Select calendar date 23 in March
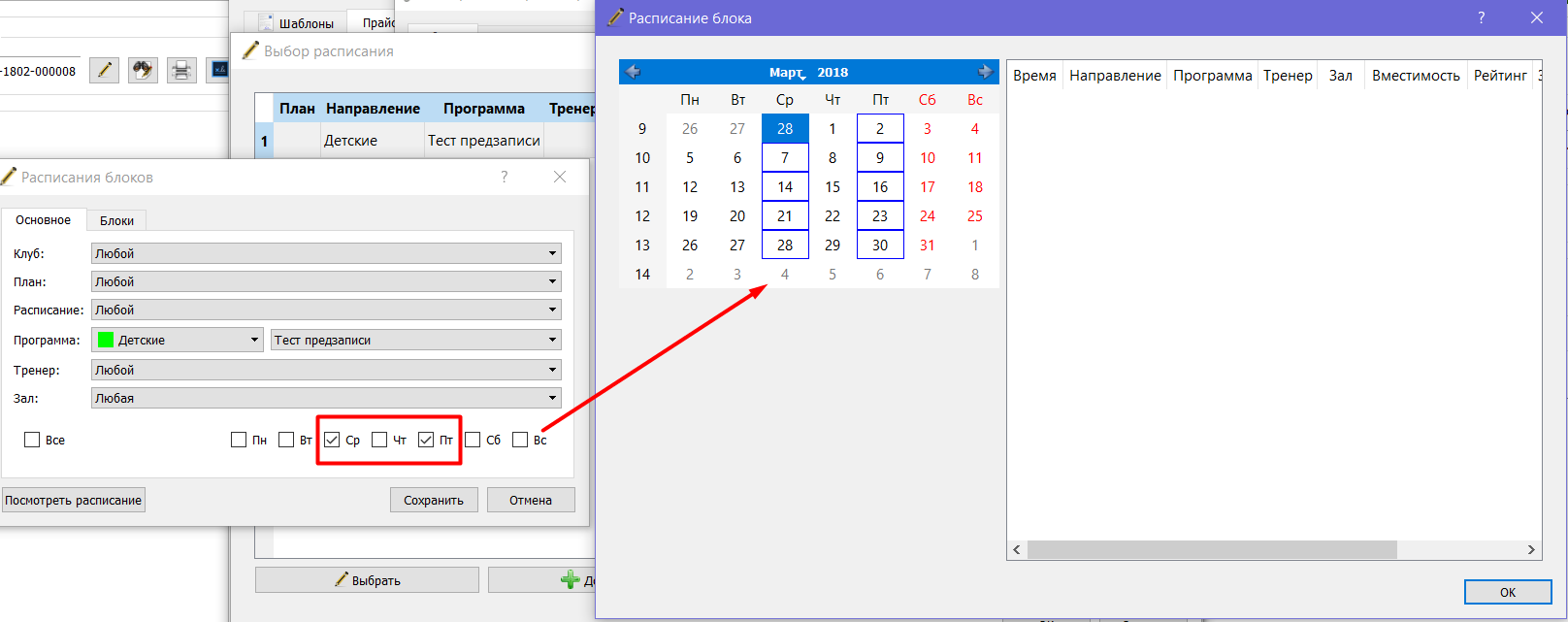The image size is (1568, 622). click(880, 215)
